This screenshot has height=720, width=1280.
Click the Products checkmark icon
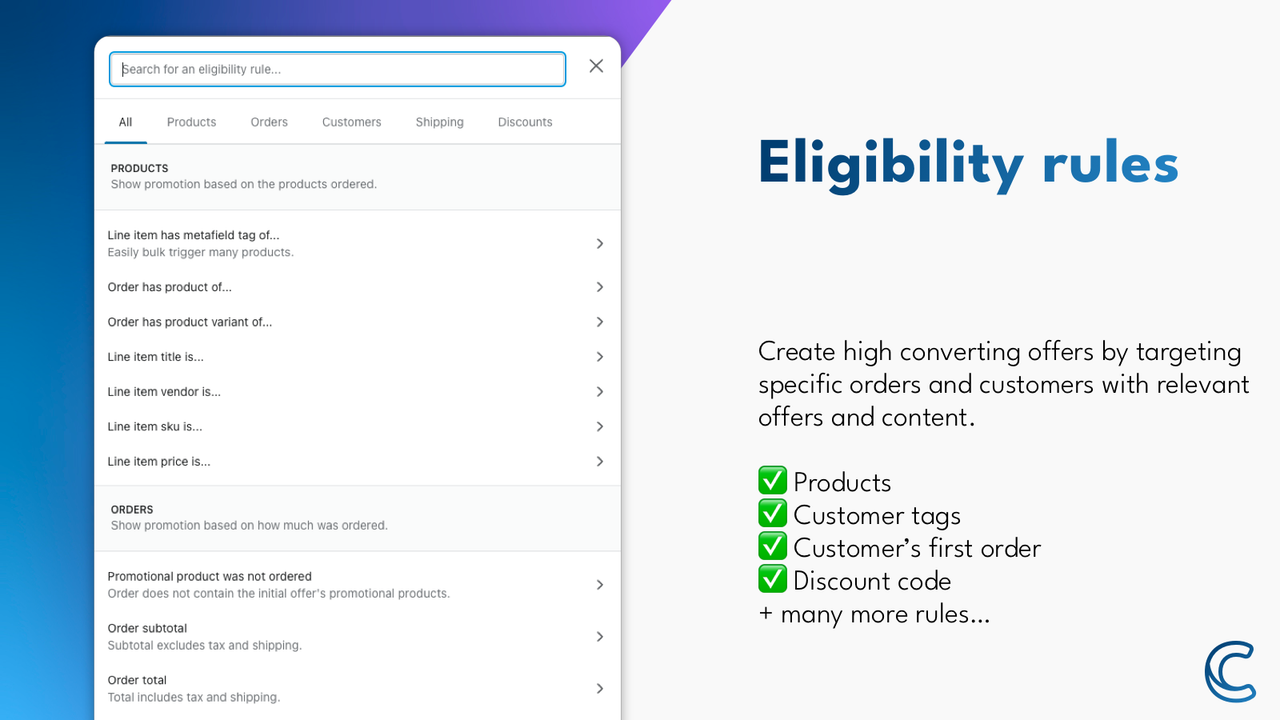pyautogui.click(x=772, y=480)
